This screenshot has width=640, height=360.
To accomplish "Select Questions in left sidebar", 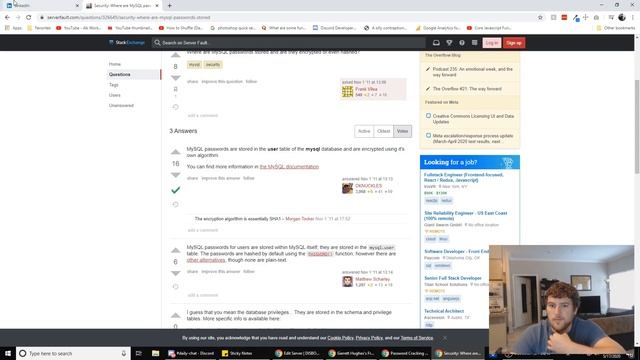I will click(134, 74).
